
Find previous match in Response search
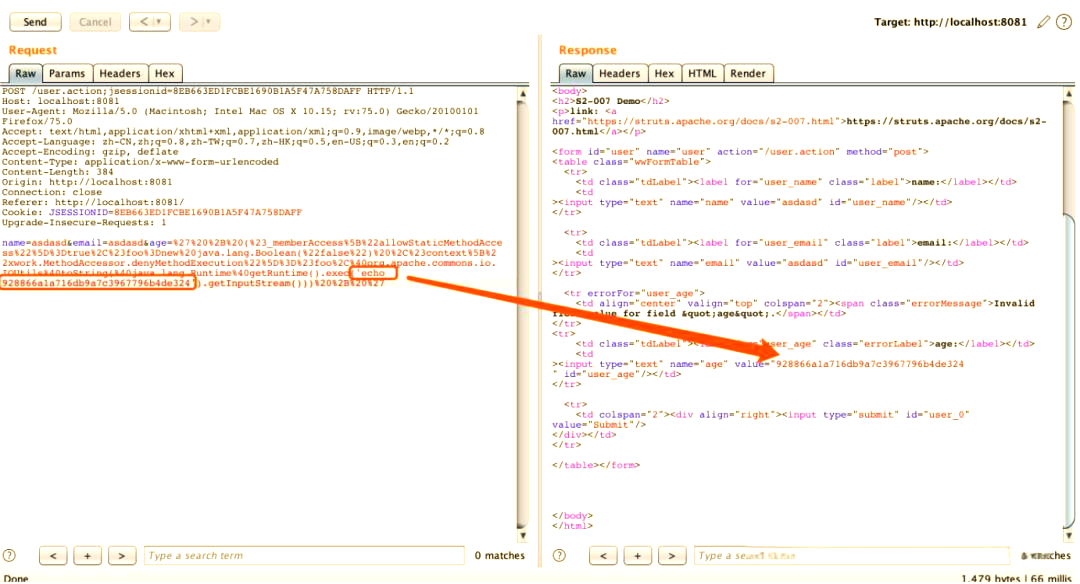coord(603,556)
